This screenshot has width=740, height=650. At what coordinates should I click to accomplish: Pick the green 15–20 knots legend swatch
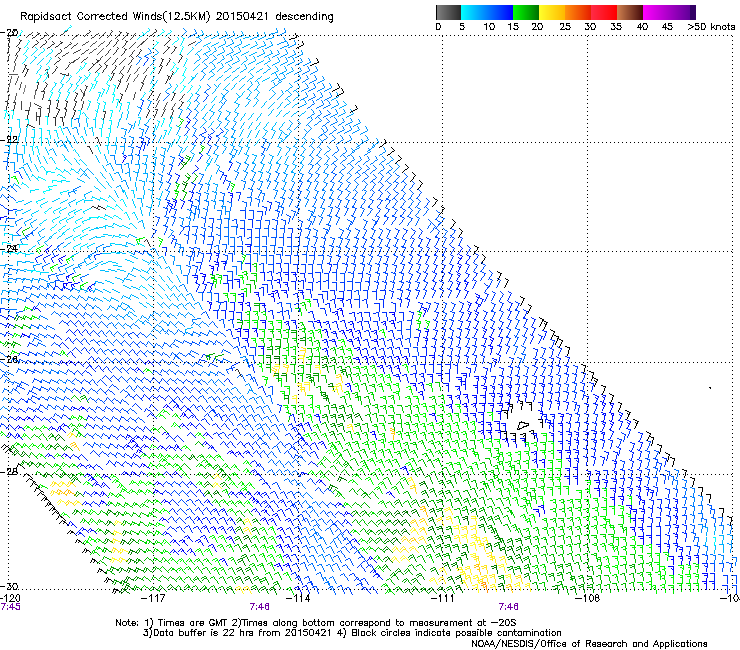(x=526, y=12)
